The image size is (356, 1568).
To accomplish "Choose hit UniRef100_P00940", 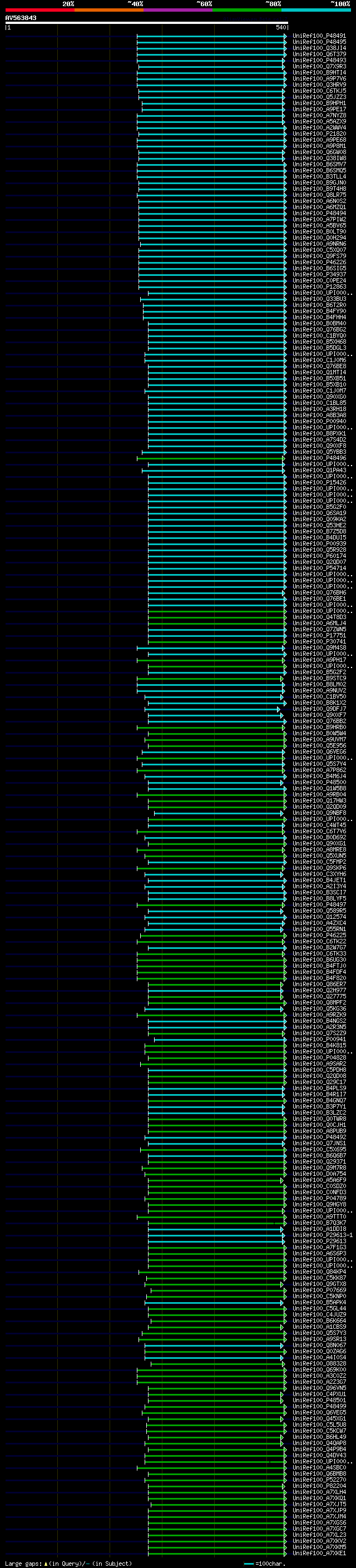I will (319, 421).
